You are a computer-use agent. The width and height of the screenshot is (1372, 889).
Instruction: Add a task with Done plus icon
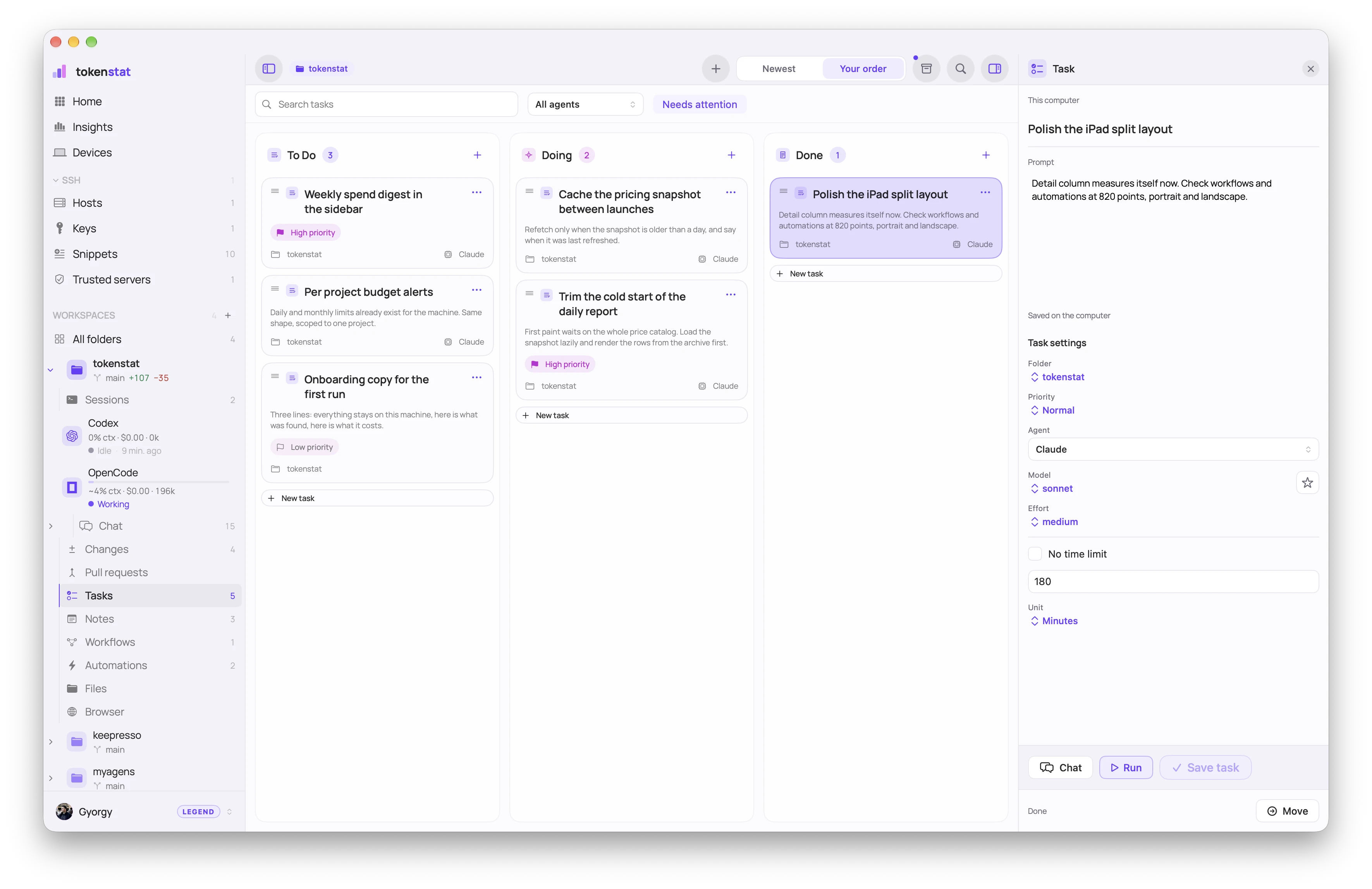986,155
